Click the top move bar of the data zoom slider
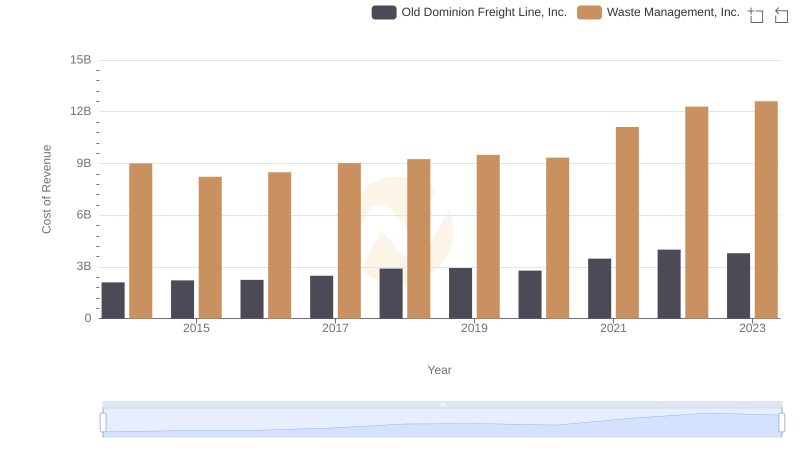This screenshot has width=800, height=461. (442, 404)
